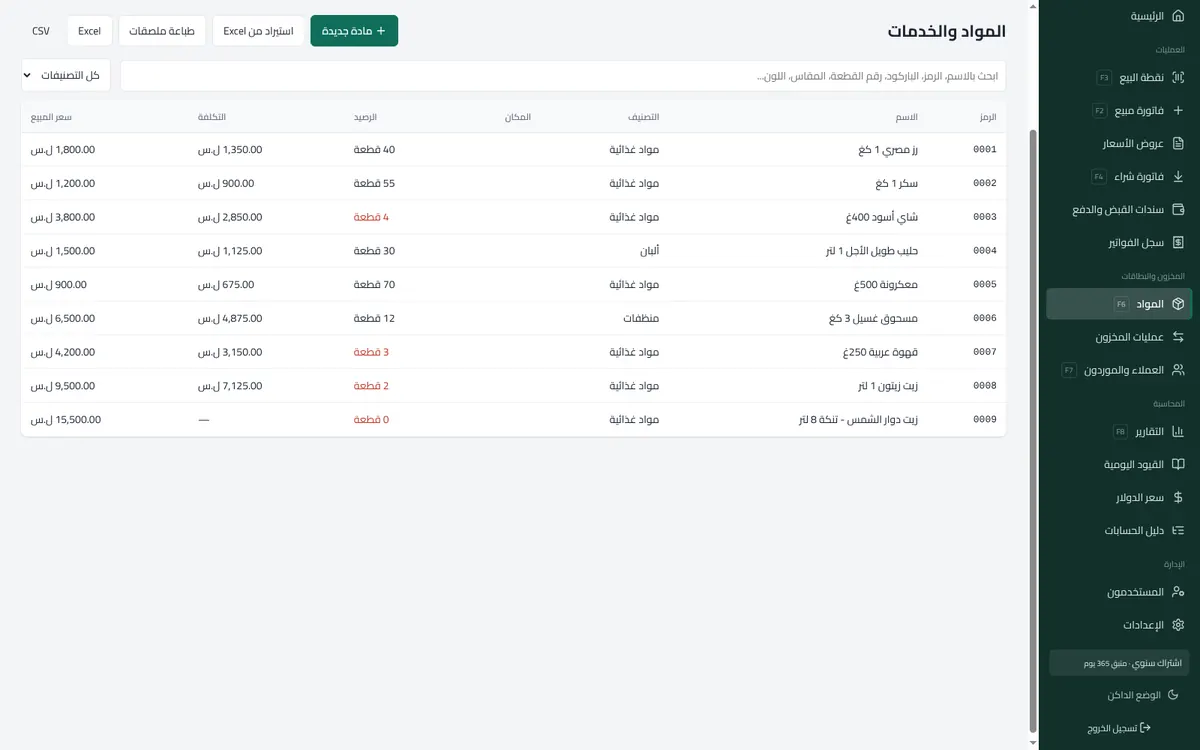Navigate to دليل الحسابات
The width and height of the screenshot is (1200, 750).
click(x=1119, y=530)
